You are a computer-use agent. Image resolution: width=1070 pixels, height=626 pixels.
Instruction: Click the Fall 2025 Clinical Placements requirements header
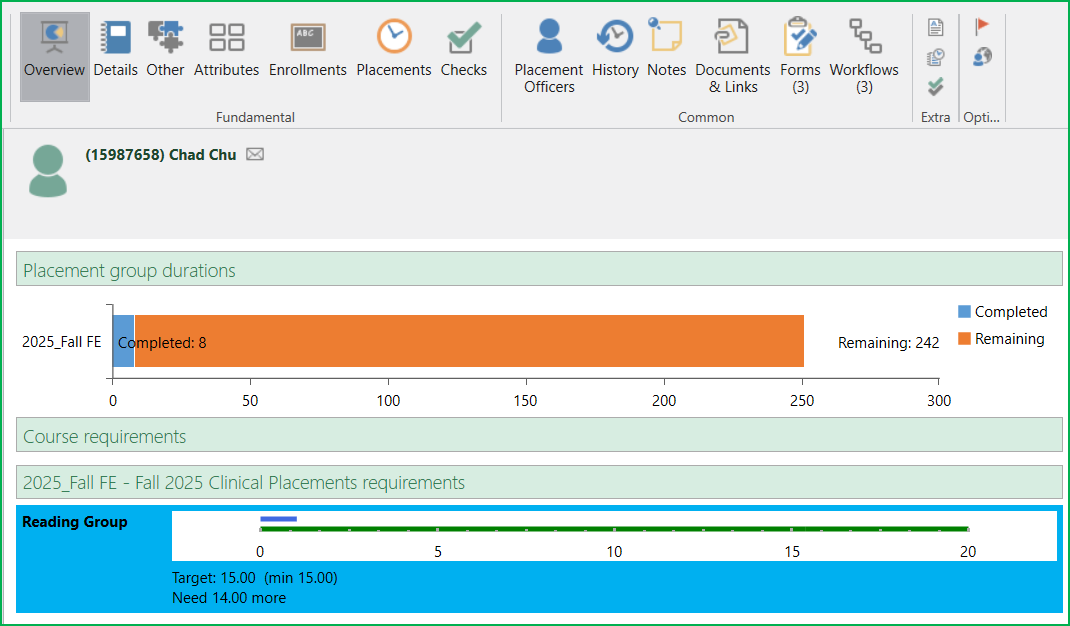[539, 483]
